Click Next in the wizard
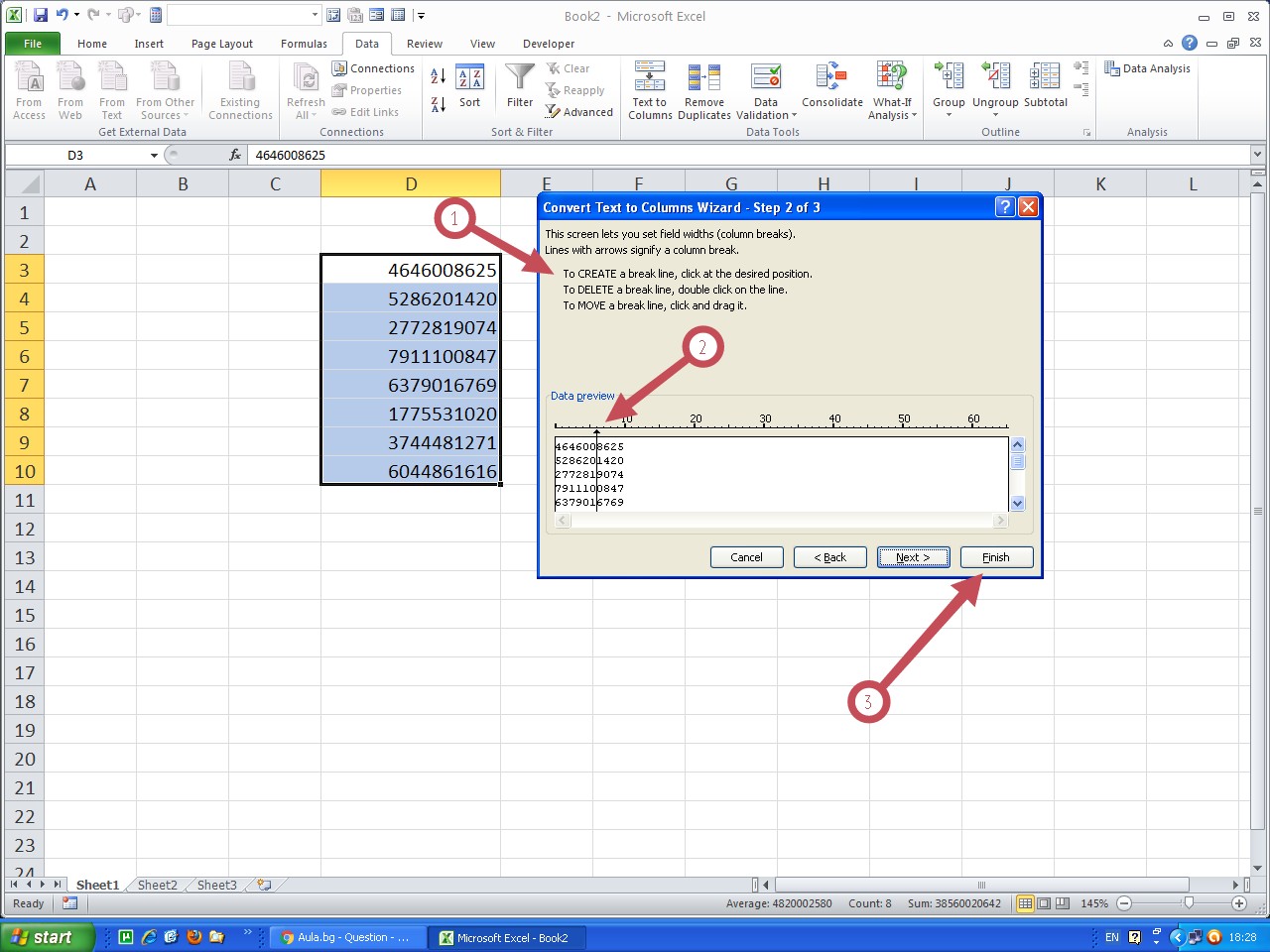 pos(913,557)
